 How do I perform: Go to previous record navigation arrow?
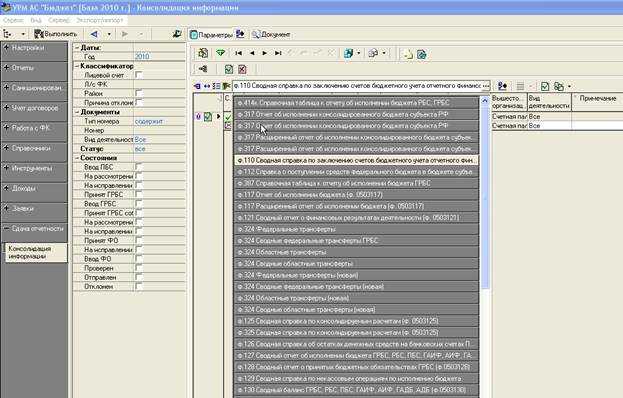point(252,53)
